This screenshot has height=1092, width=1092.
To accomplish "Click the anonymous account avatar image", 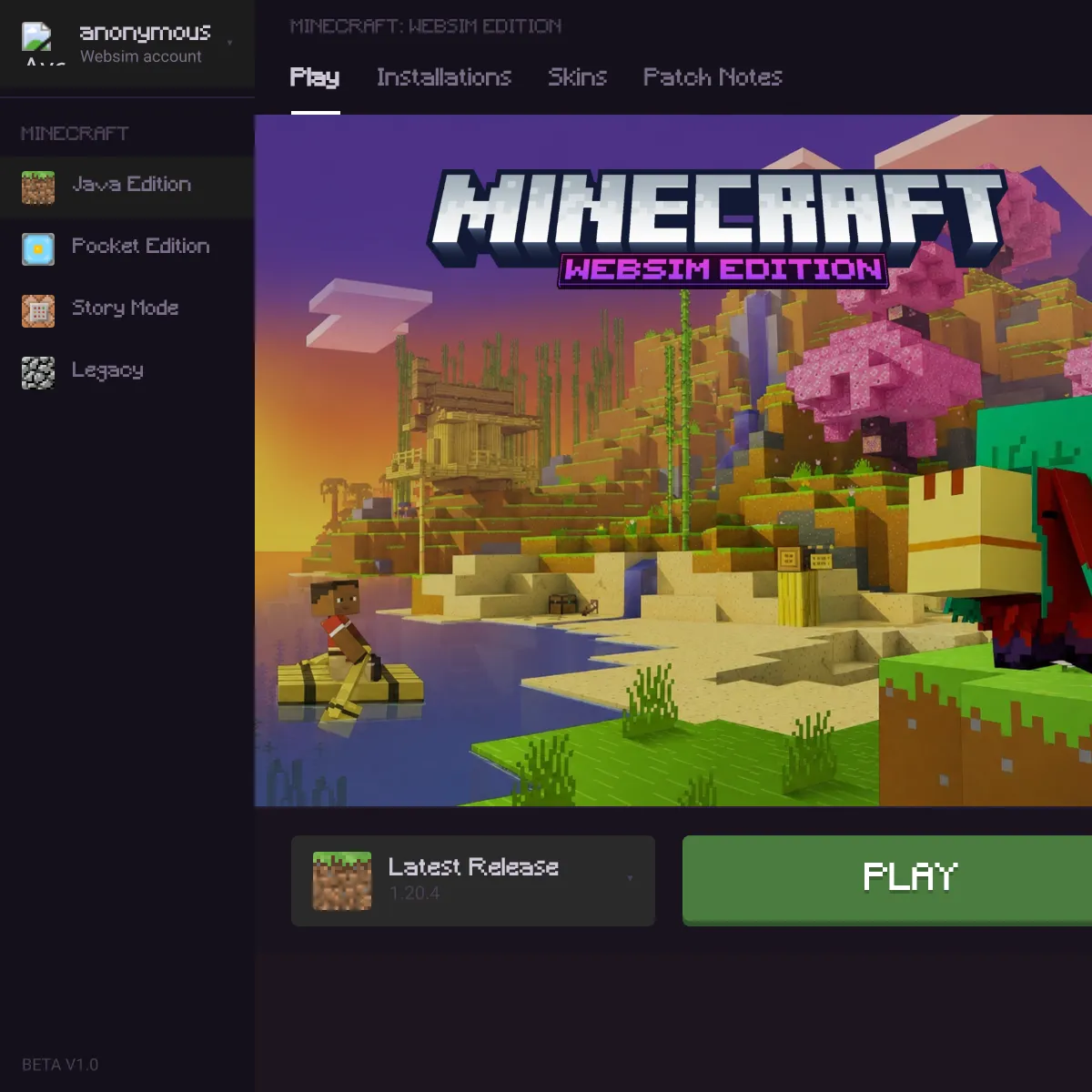I will [43, 43].
